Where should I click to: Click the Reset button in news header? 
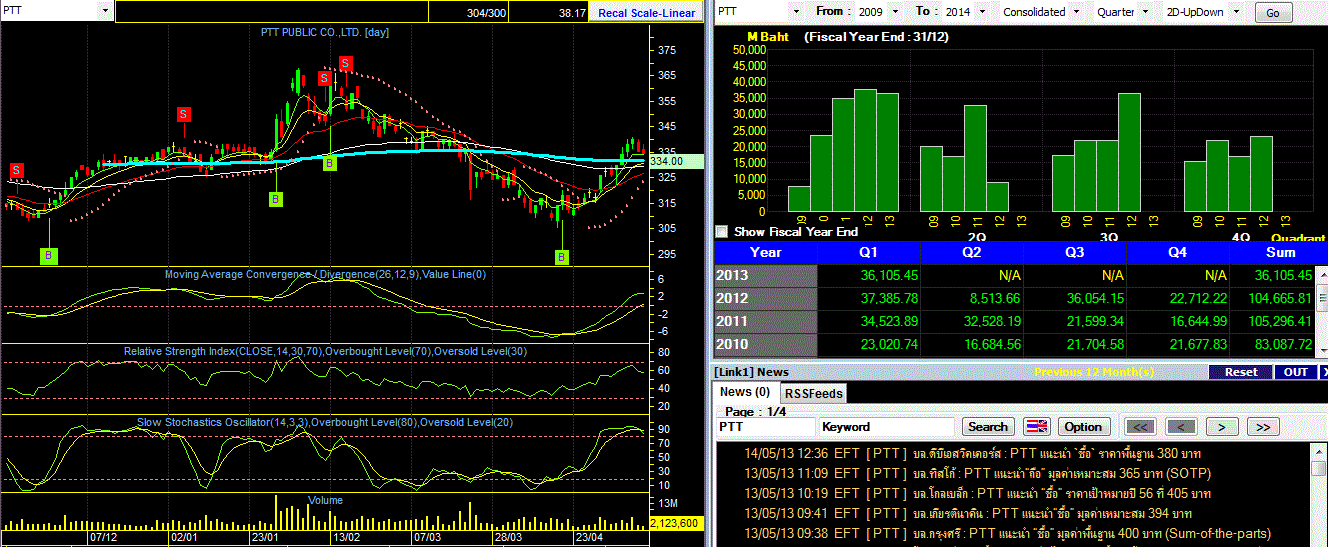pyautogui.click(x=1241, y=372)
